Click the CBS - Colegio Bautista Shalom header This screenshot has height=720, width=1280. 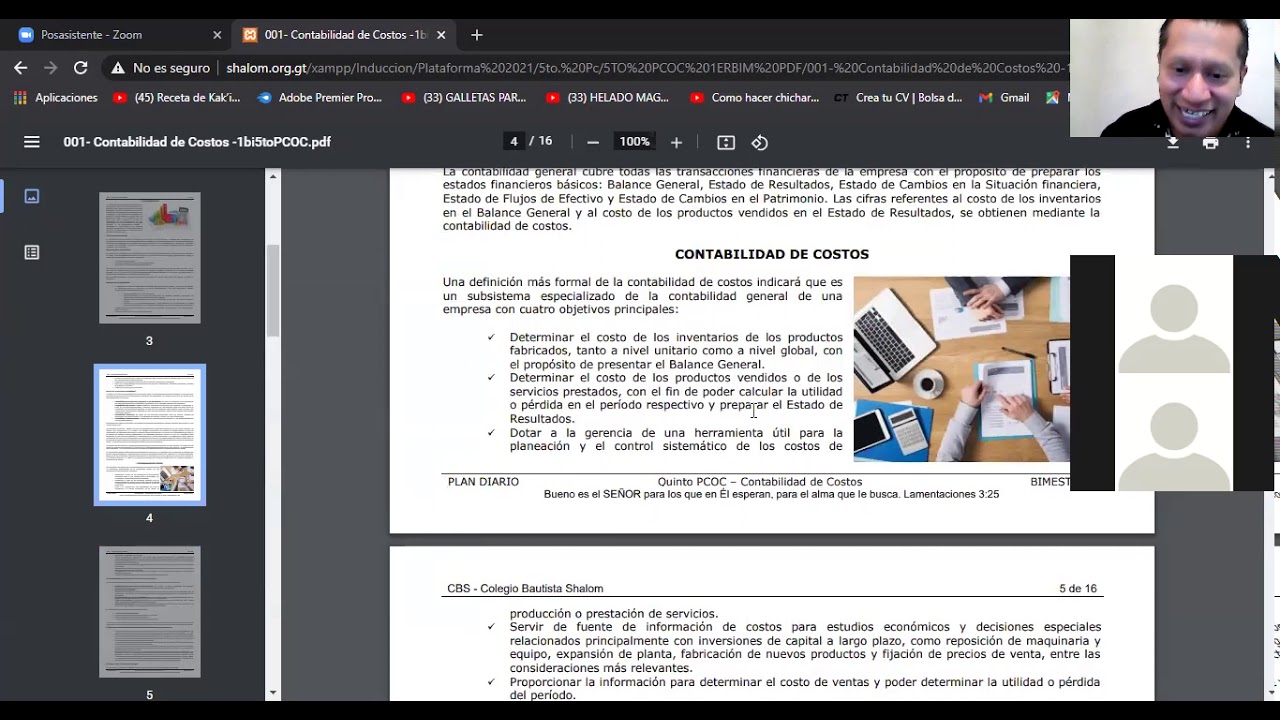(x=525, y=589)
